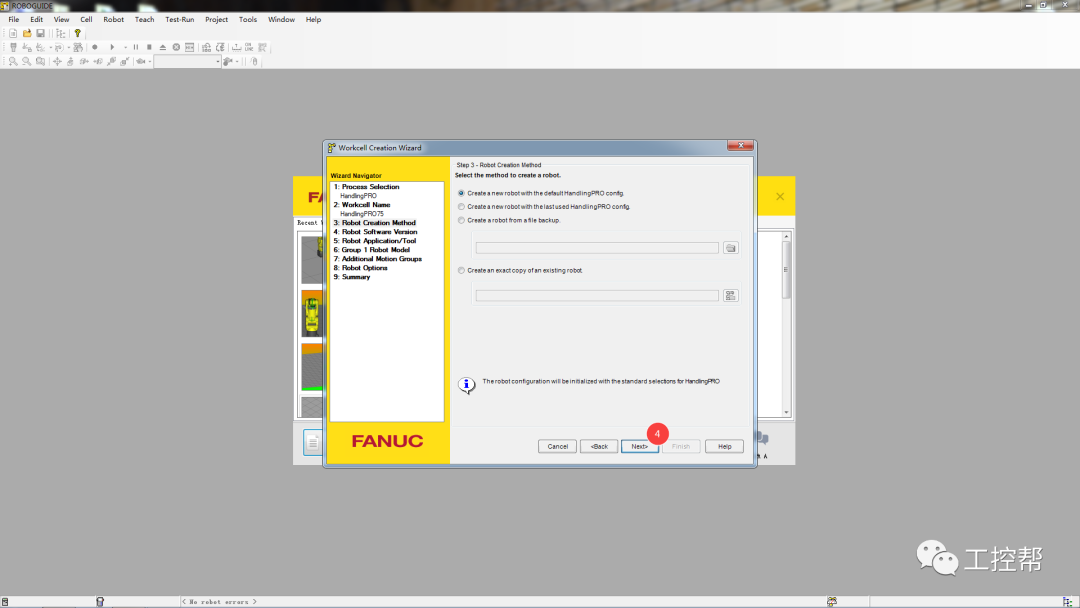Close the yellow FANUC start panel behind the wizard
This screenshot has width=1080, height=608.
[780, 196]
